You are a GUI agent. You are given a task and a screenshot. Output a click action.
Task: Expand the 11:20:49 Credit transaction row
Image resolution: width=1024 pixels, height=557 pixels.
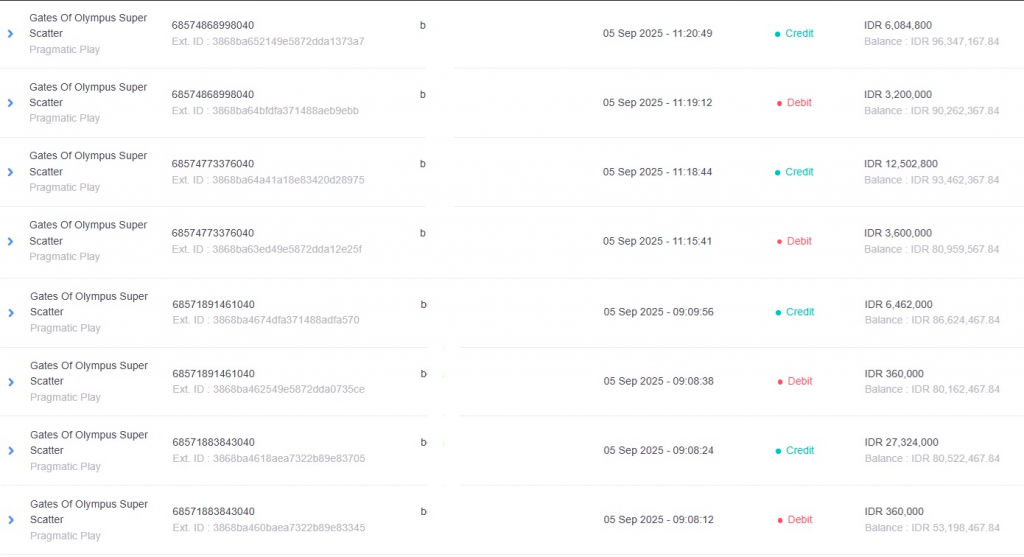pyautogui.click(x=10, y=34)
